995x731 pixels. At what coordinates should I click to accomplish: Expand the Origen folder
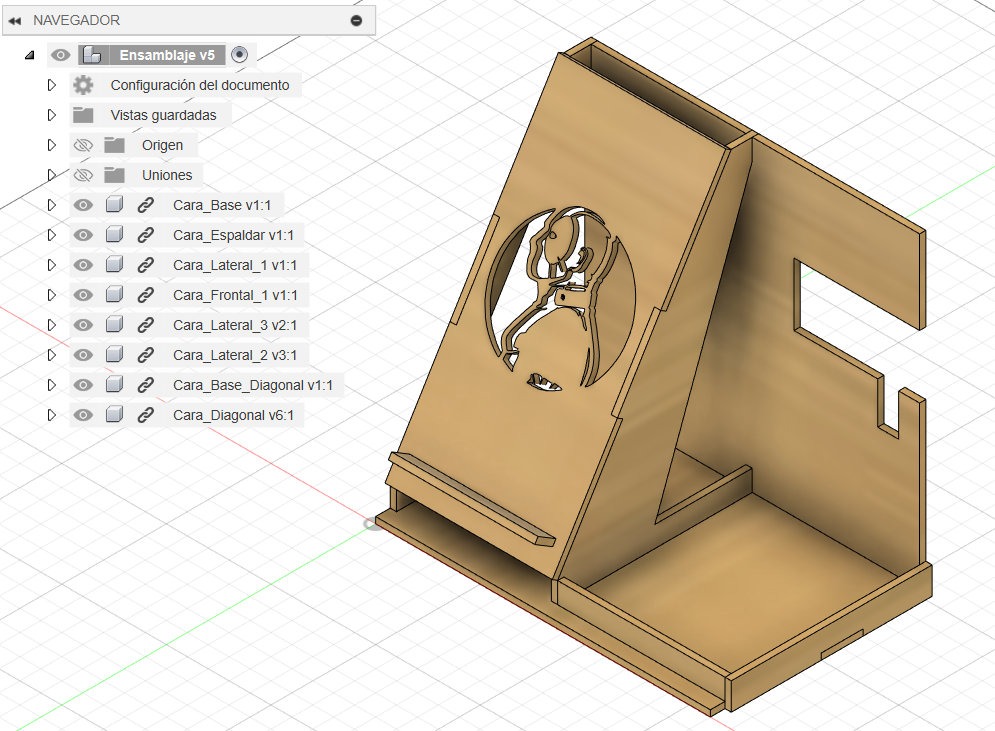(52, 145)
